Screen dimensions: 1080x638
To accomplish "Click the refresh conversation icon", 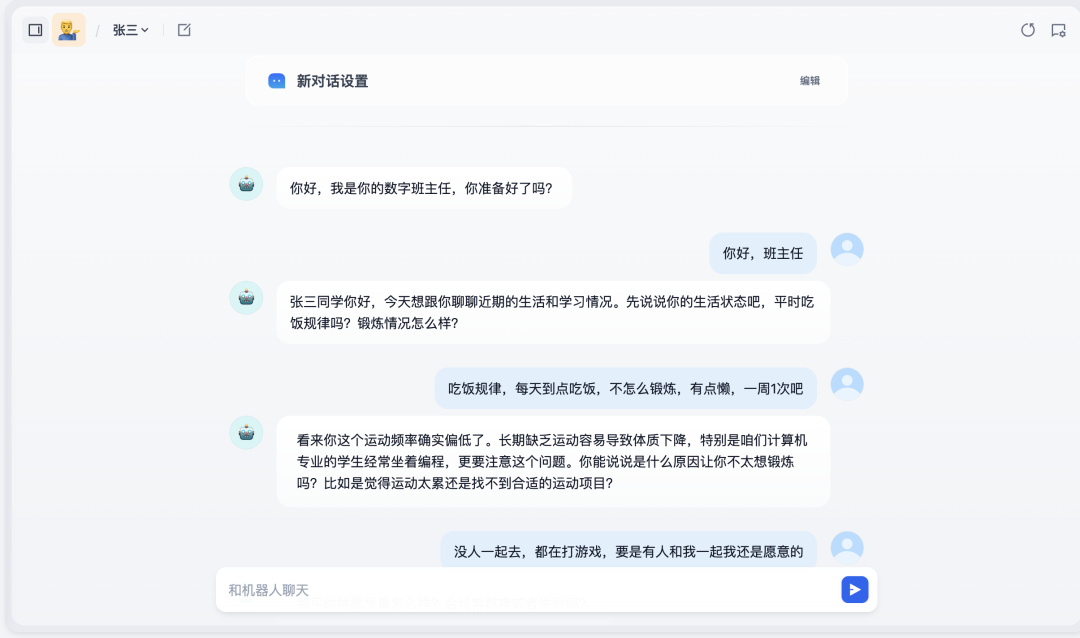I will tap(1028, 30).
